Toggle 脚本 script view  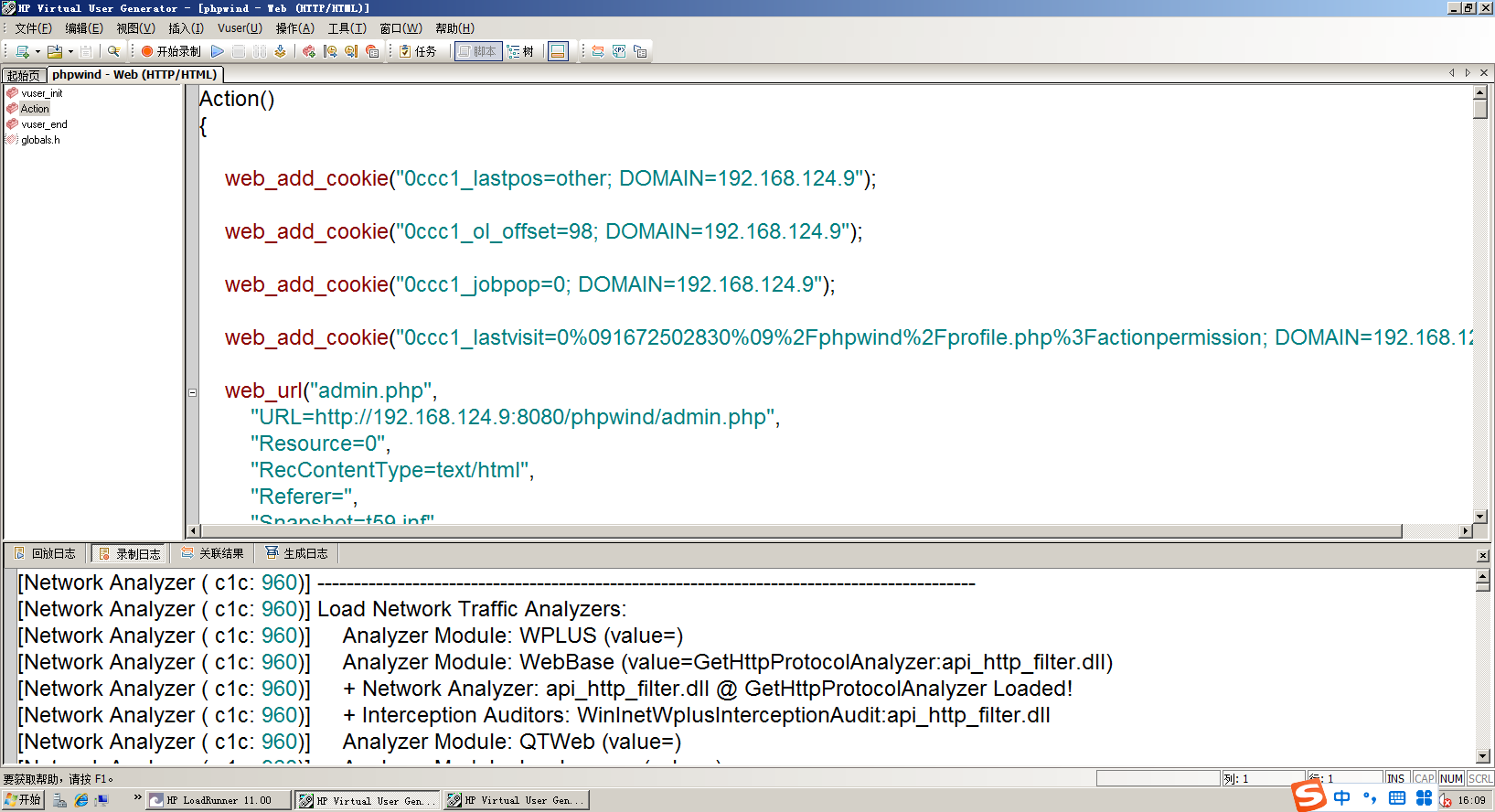[x=477, y=51]
